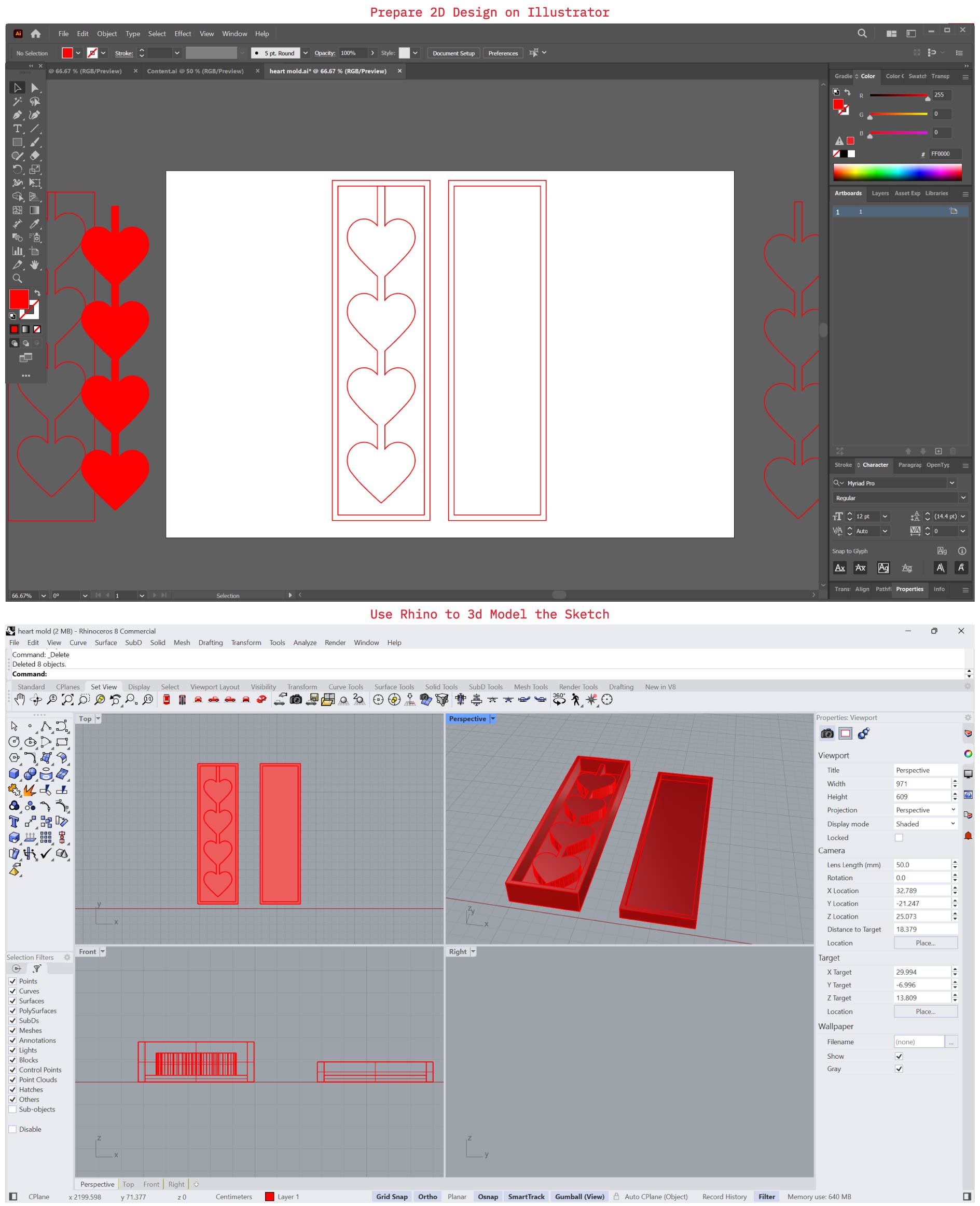Click the Illustrator Home icon

click(x=36, y=33)
